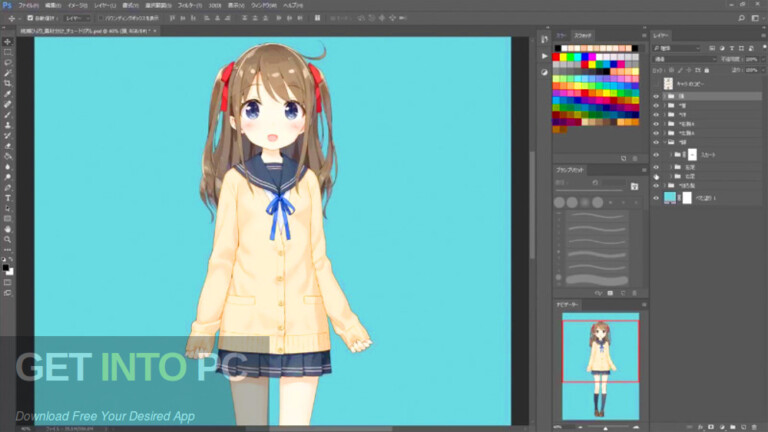Image resolution: width=768 pixels, height=432 pixels.
Task: Select the Rectangular Marquee tool
Action: (7, 52)
